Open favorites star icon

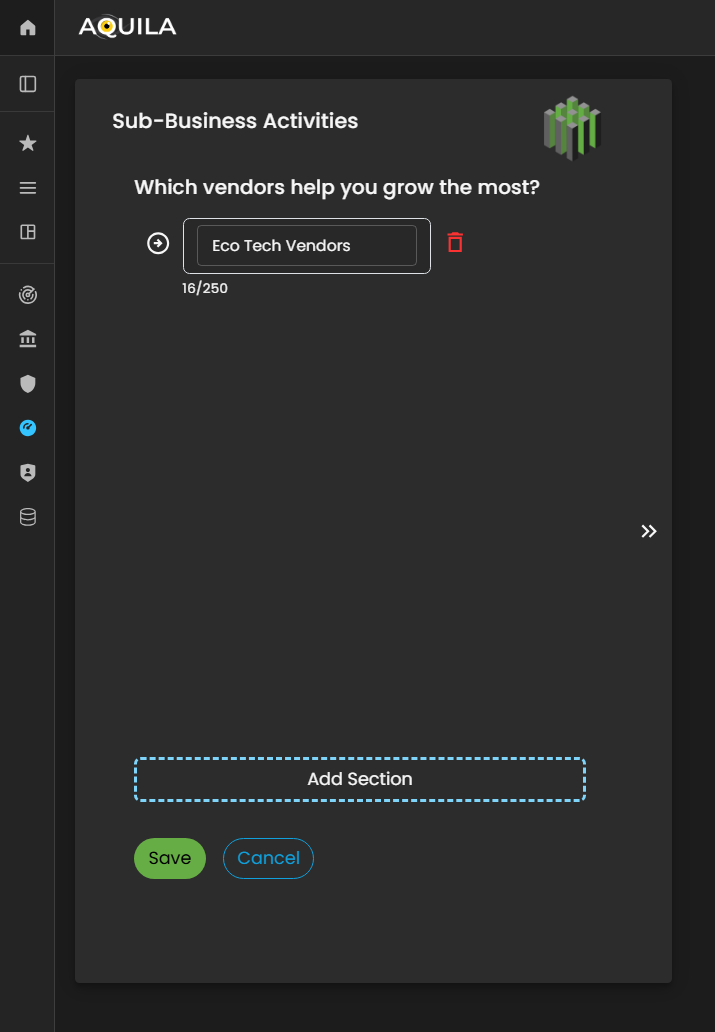pos(28,144)
